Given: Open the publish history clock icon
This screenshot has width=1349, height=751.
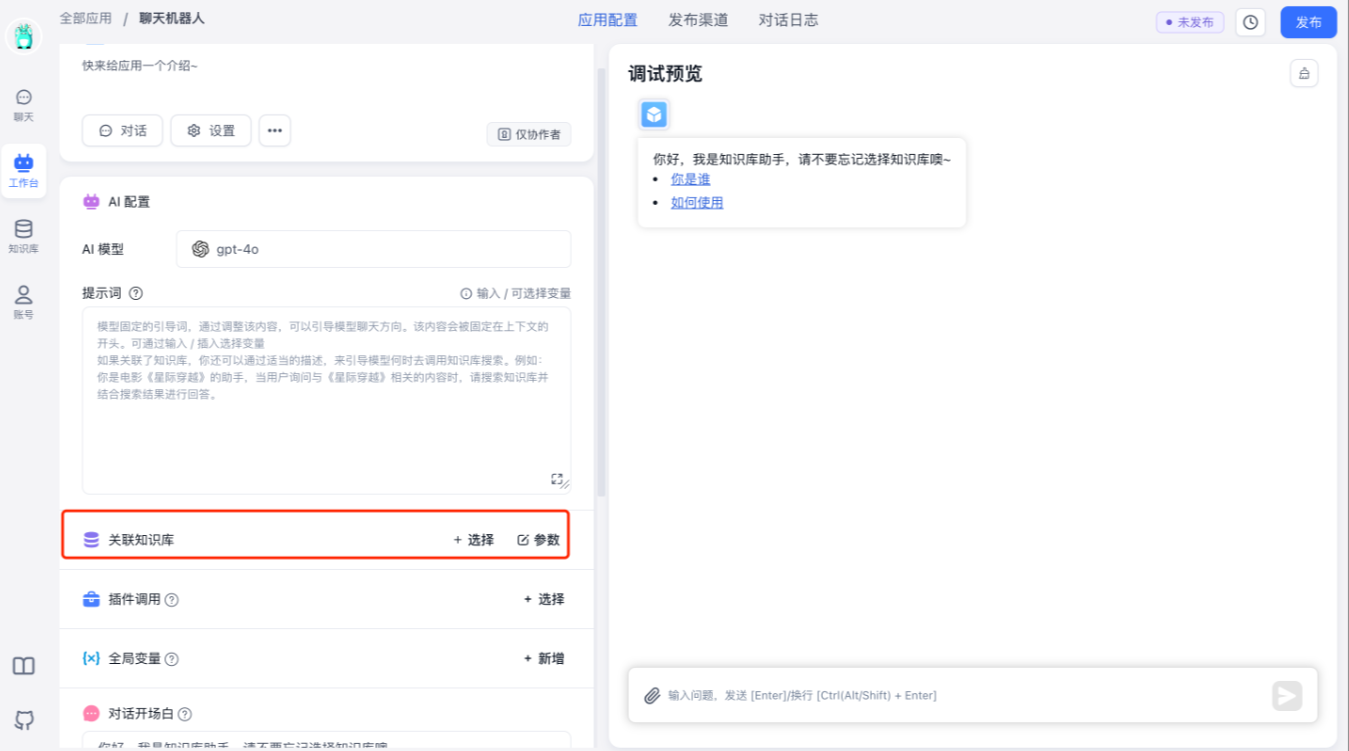Looking at the screenshot, I should pos(1250,22).
